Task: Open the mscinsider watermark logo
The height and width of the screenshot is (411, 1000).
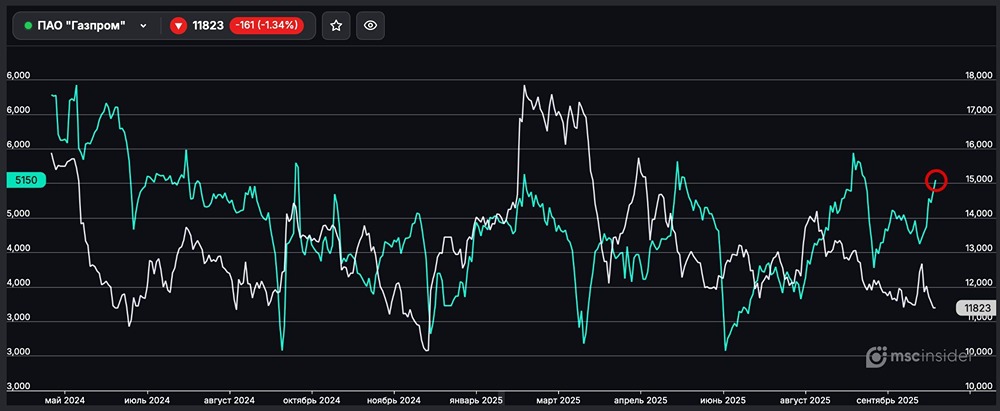Action: pos(929,355)
